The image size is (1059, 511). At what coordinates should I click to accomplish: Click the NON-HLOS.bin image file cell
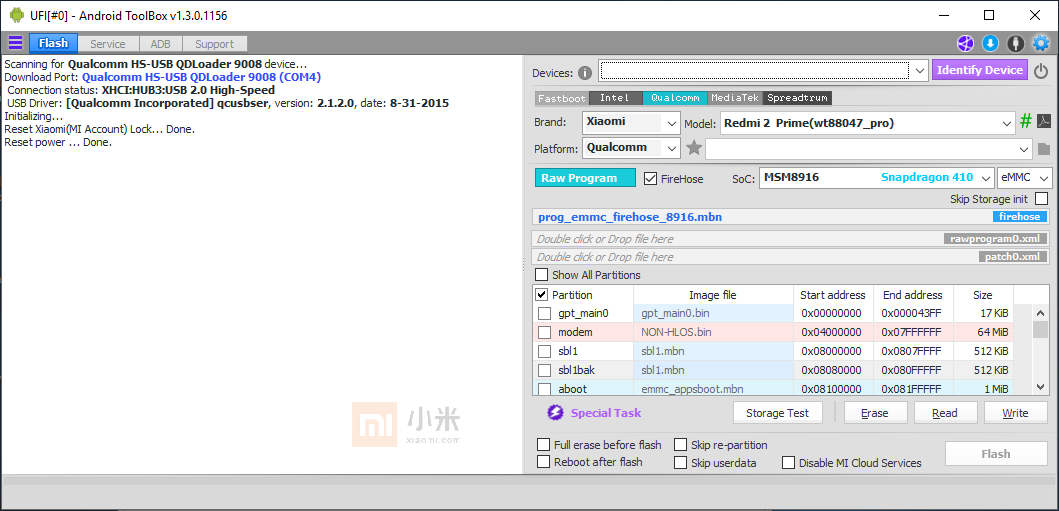(x=713, y=332)
